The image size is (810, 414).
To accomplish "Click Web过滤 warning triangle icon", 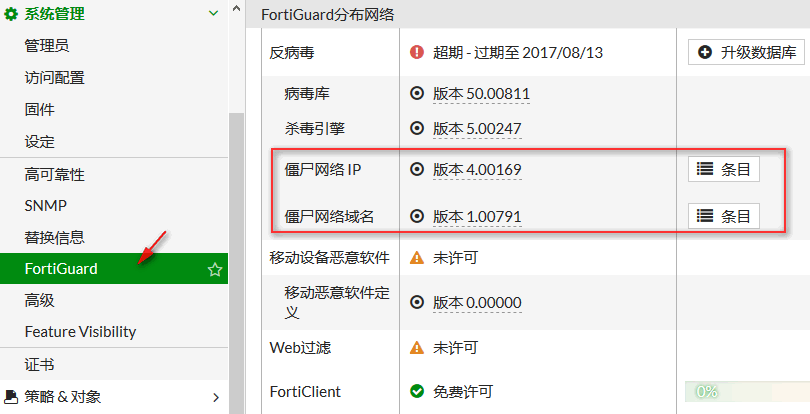I will click(417, 347).
